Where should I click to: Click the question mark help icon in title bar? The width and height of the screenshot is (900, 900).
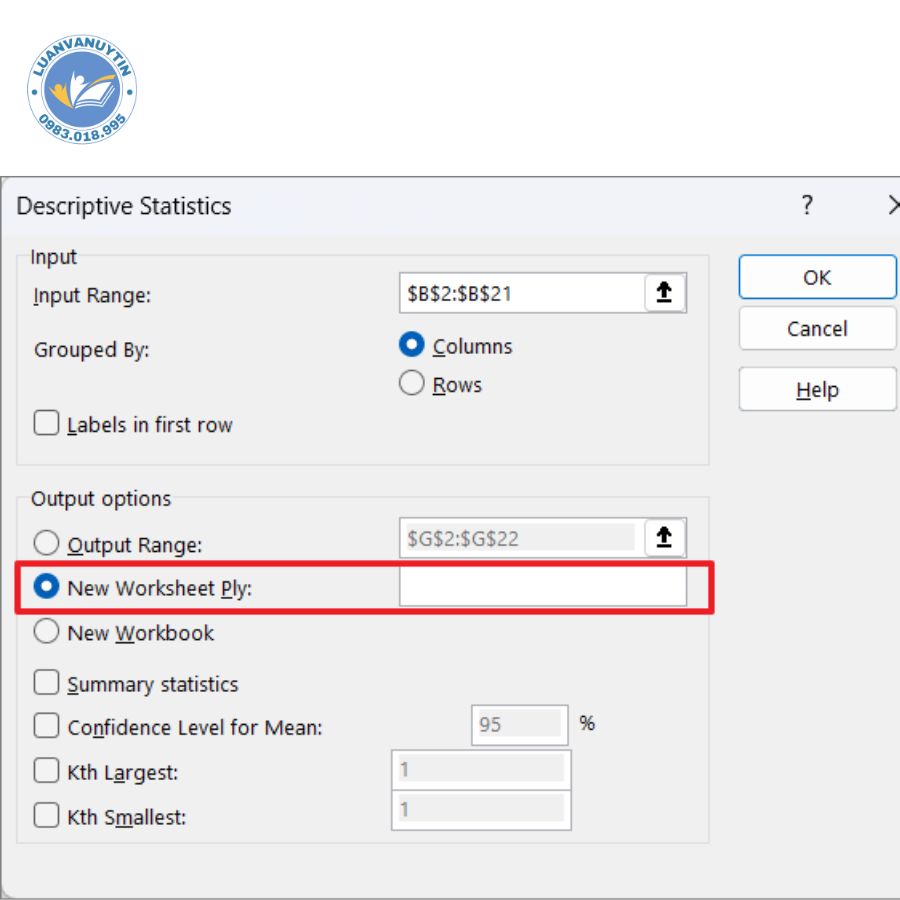(x=807, y=206)
